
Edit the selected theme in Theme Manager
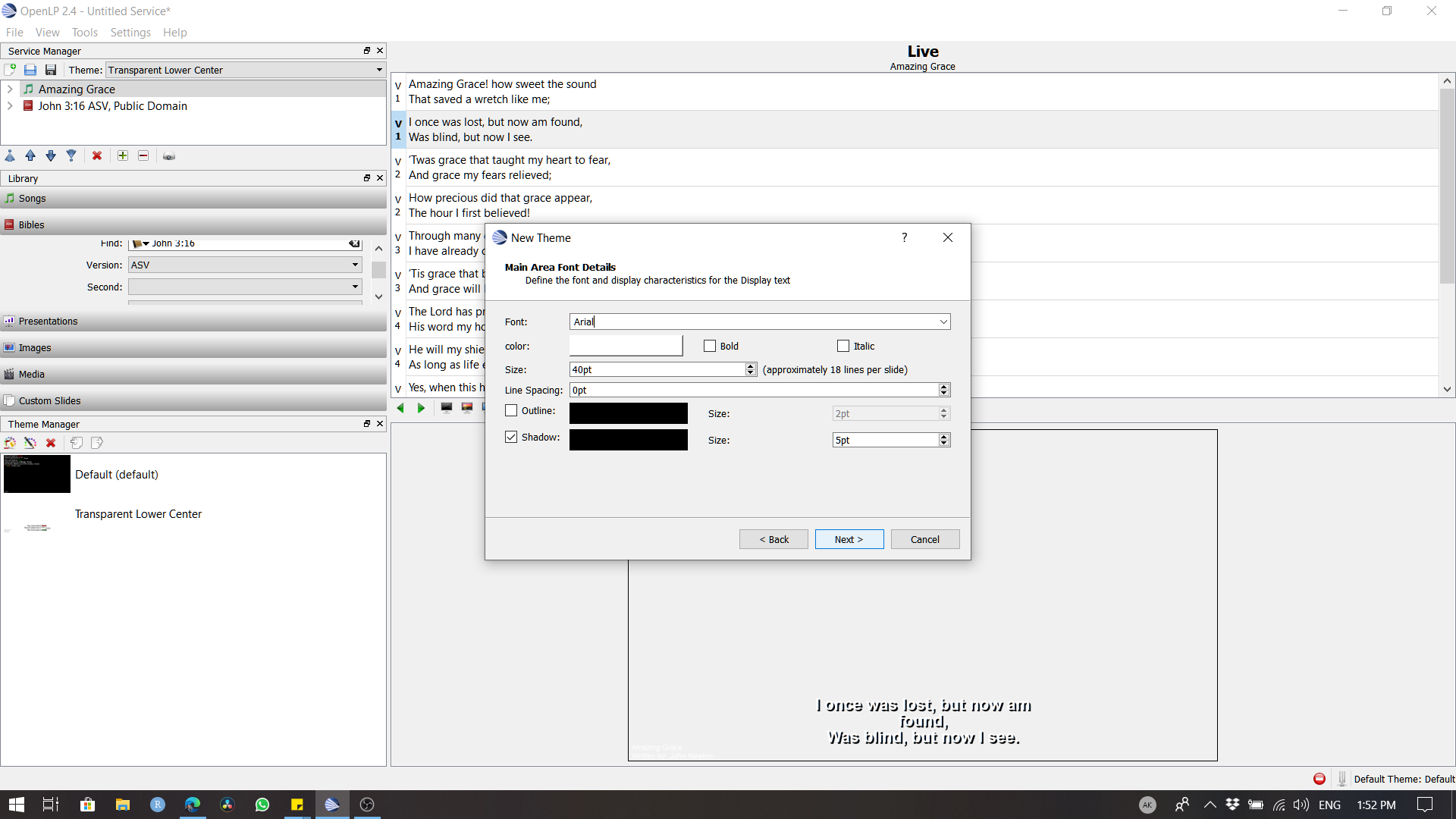click(30, 442)
